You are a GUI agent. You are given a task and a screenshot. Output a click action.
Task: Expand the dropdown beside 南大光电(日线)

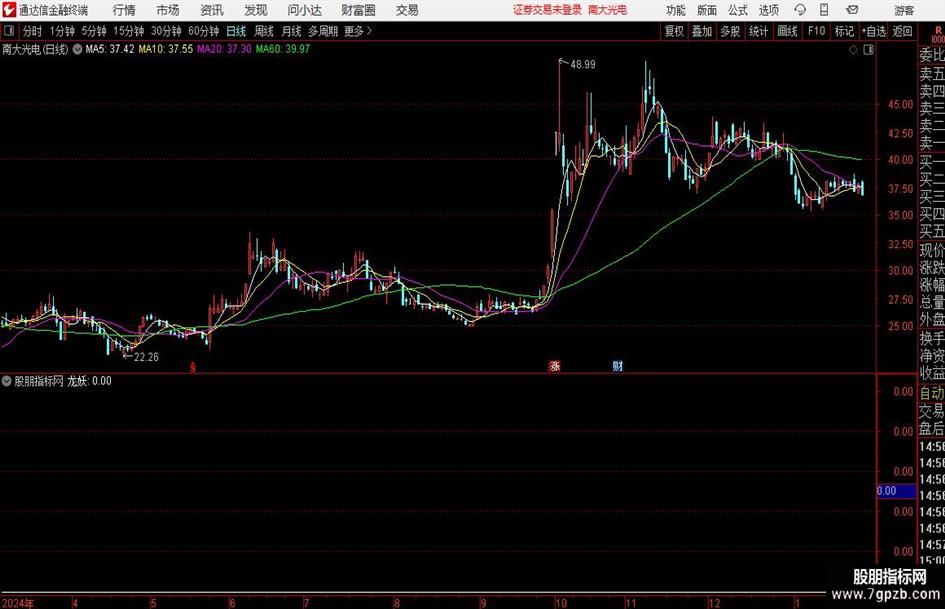[x=77, y=49]
